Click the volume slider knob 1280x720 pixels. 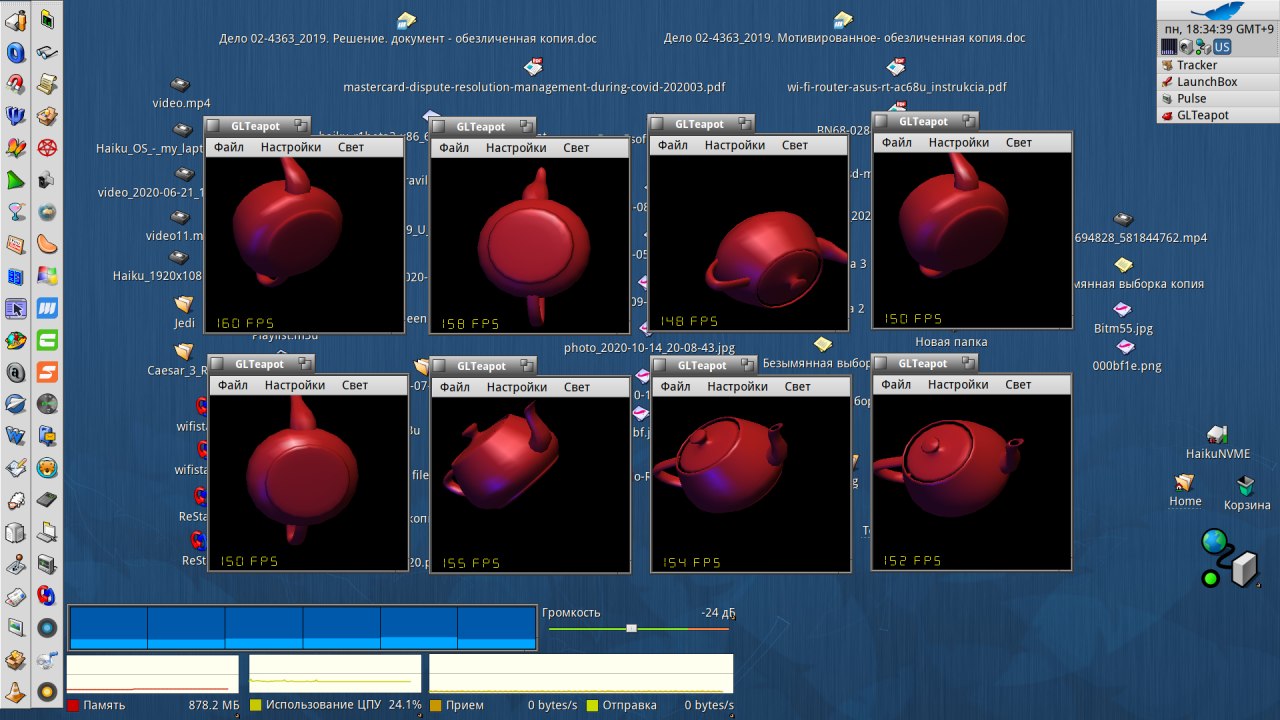click(x=631, y=628)
